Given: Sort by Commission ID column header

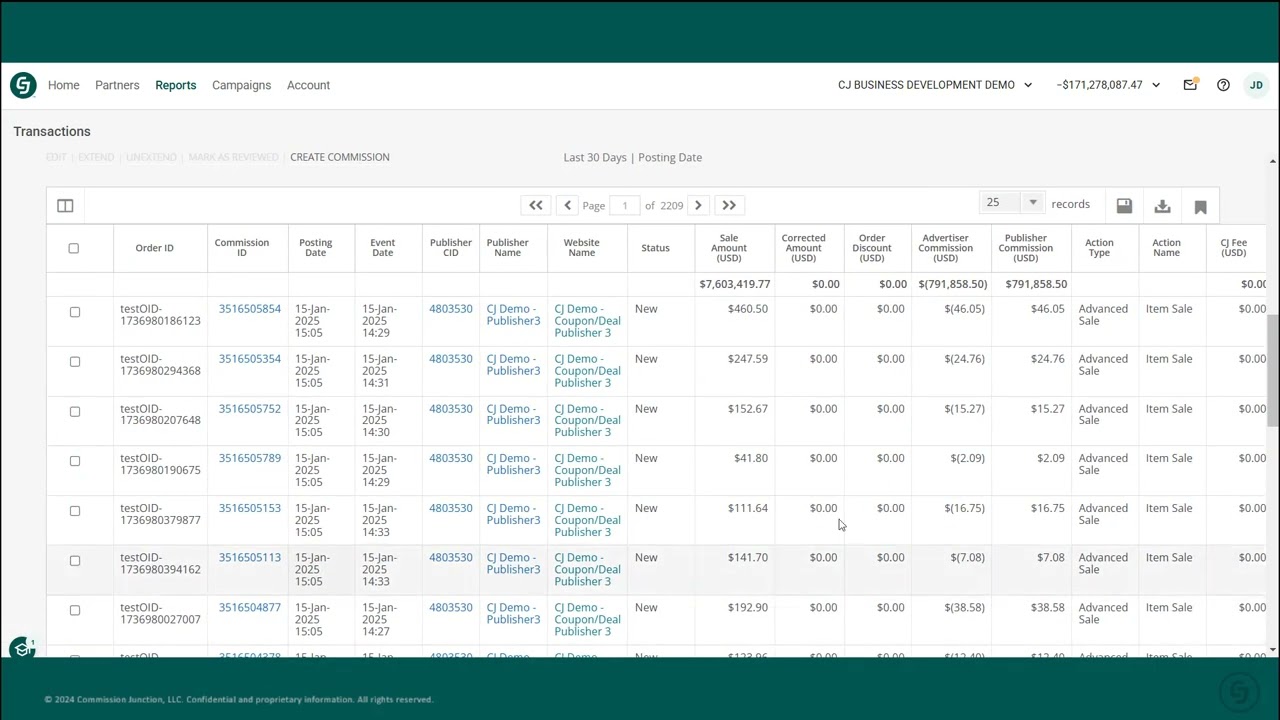Looking at the screenshot, I should coord(242,248).
